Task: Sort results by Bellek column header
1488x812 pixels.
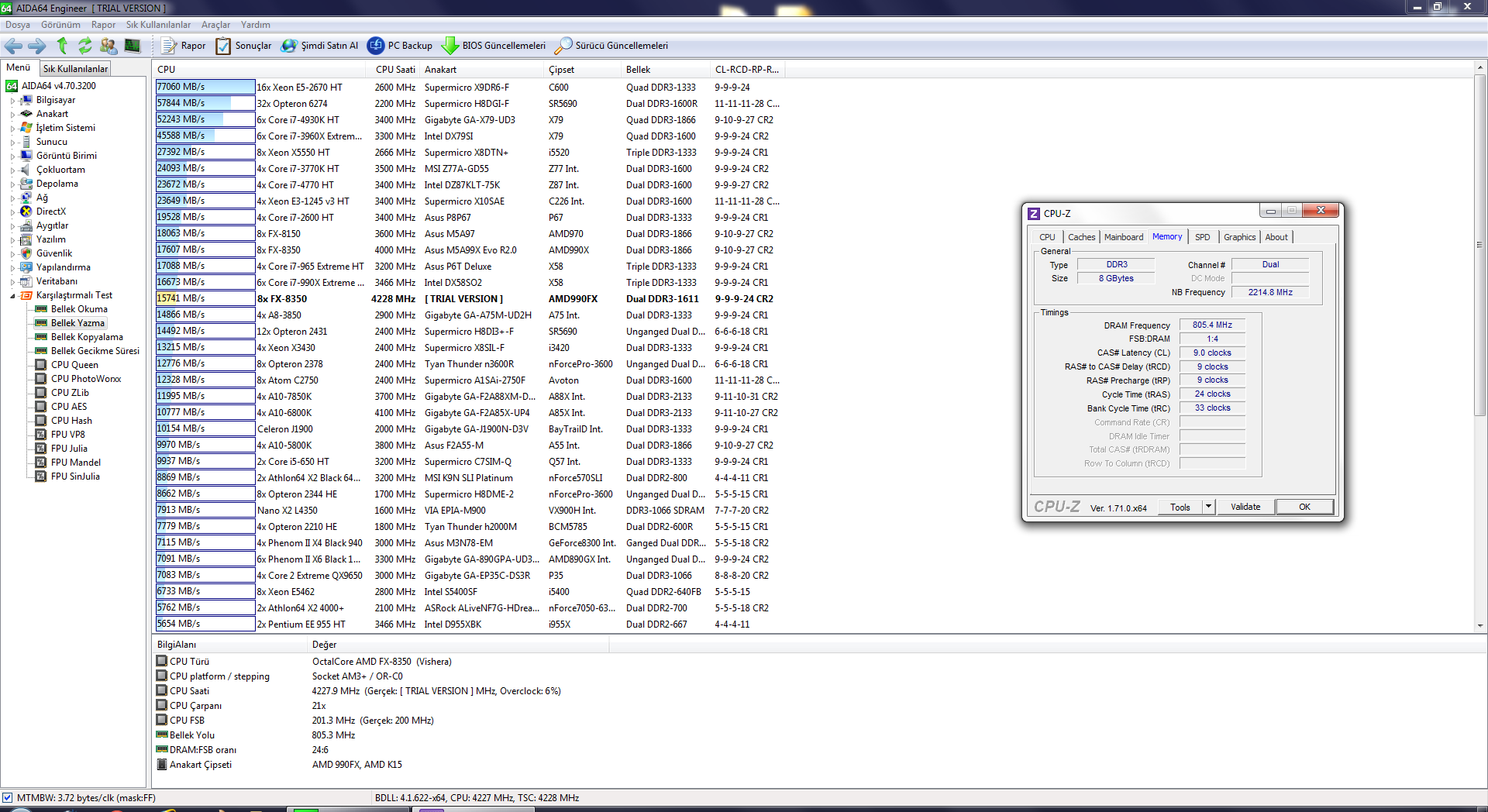Action: (x=666, y=70)
